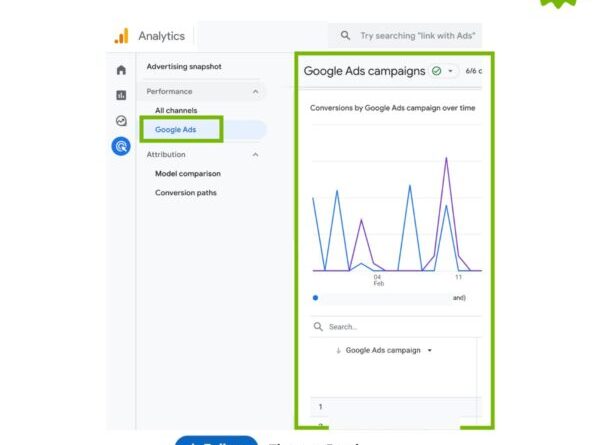
Task: Click the table Search... input field
Action: click(396, 327)
